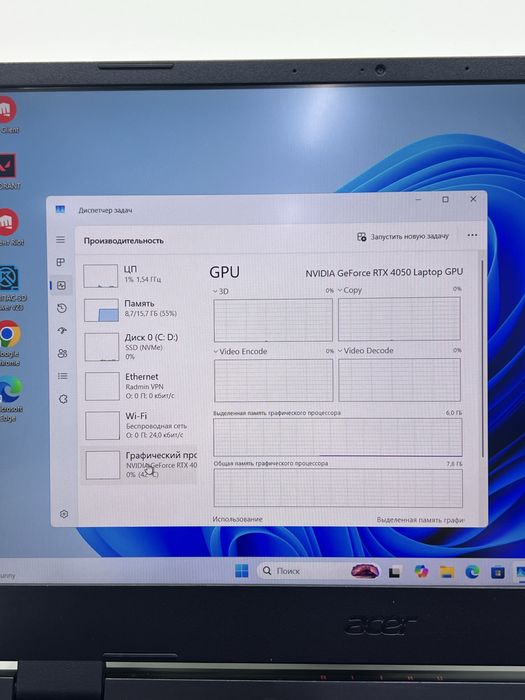Viewport: 525px width, 700px height.
Task: Click the Task Manager title bar app icon
Action: tap(60, 209)
